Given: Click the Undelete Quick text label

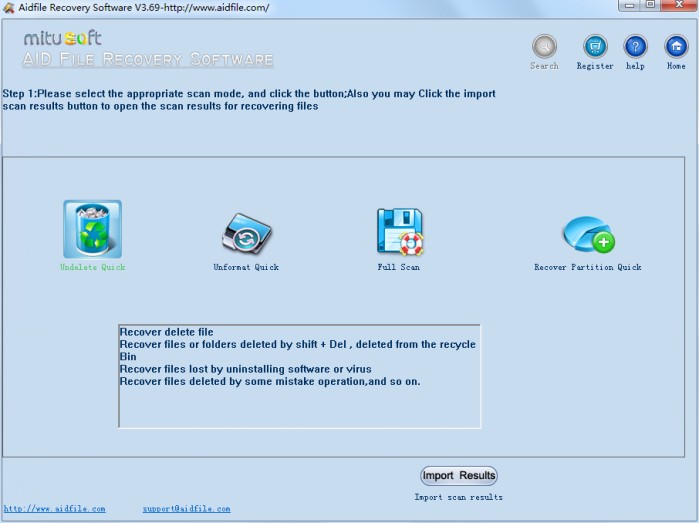Looking at the screenshot, I should pyautogui.click(x=93, y=268).
